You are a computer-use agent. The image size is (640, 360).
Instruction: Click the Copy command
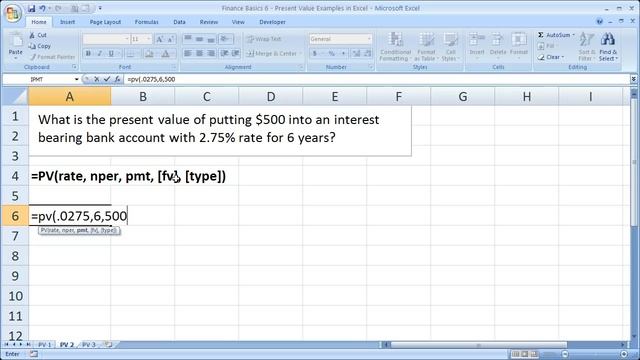point(40,46)
